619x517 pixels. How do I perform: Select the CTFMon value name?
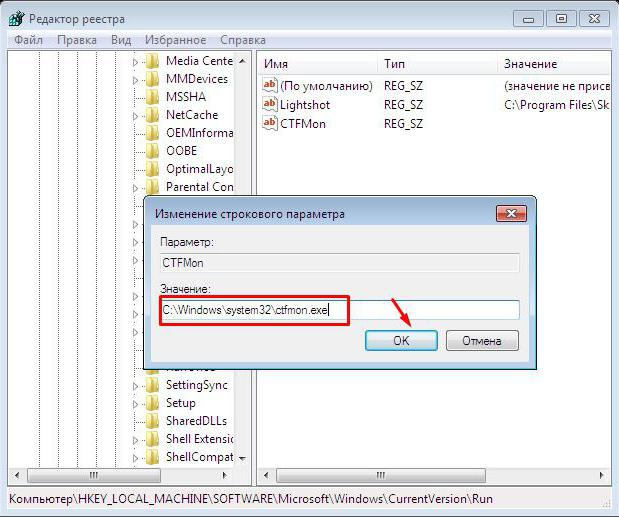[303, 124]
